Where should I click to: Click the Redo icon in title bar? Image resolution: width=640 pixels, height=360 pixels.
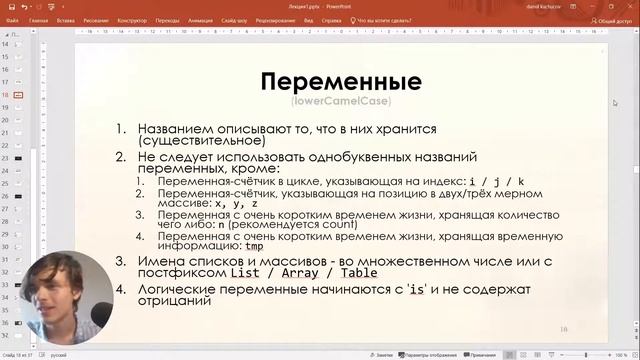coord(40,7)
